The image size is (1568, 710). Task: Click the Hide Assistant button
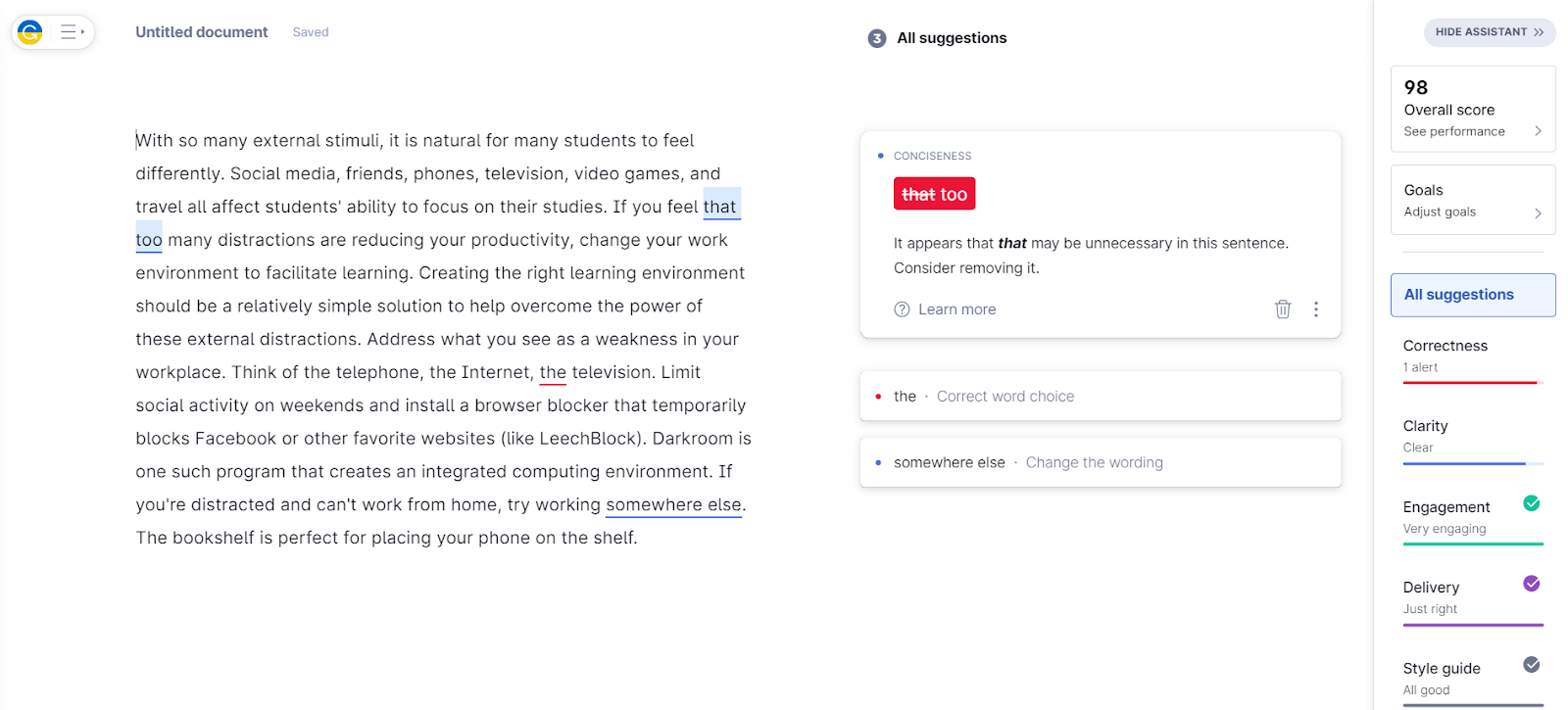click(x=1489, y=32)
